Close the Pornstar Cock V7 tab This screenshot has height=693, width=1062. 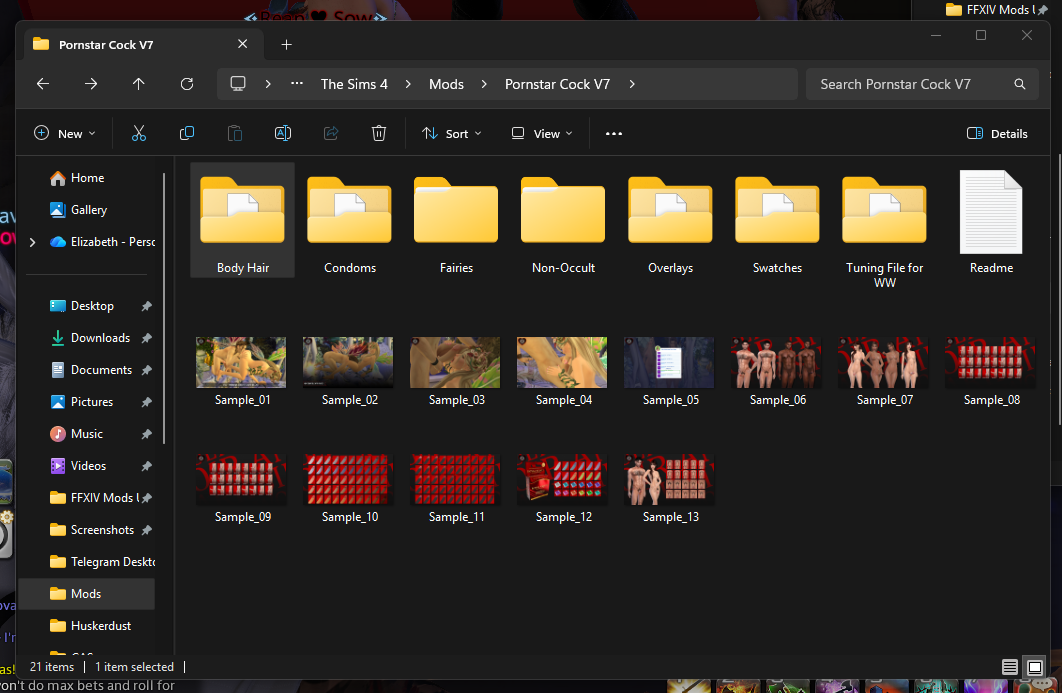[242, 44]
